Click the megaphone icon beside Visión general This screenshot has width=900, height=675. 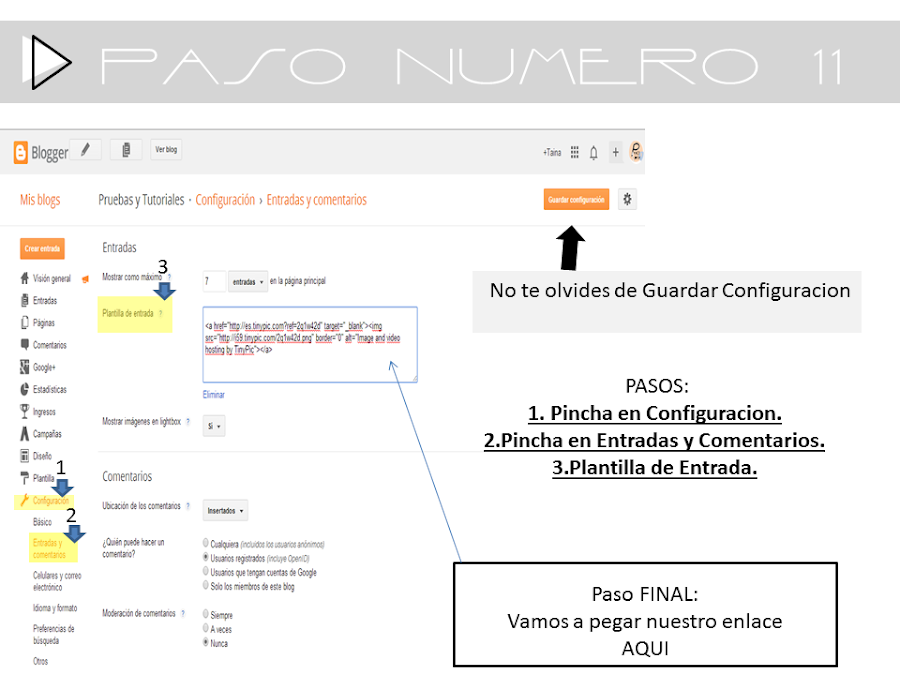(x=86, y=280)
